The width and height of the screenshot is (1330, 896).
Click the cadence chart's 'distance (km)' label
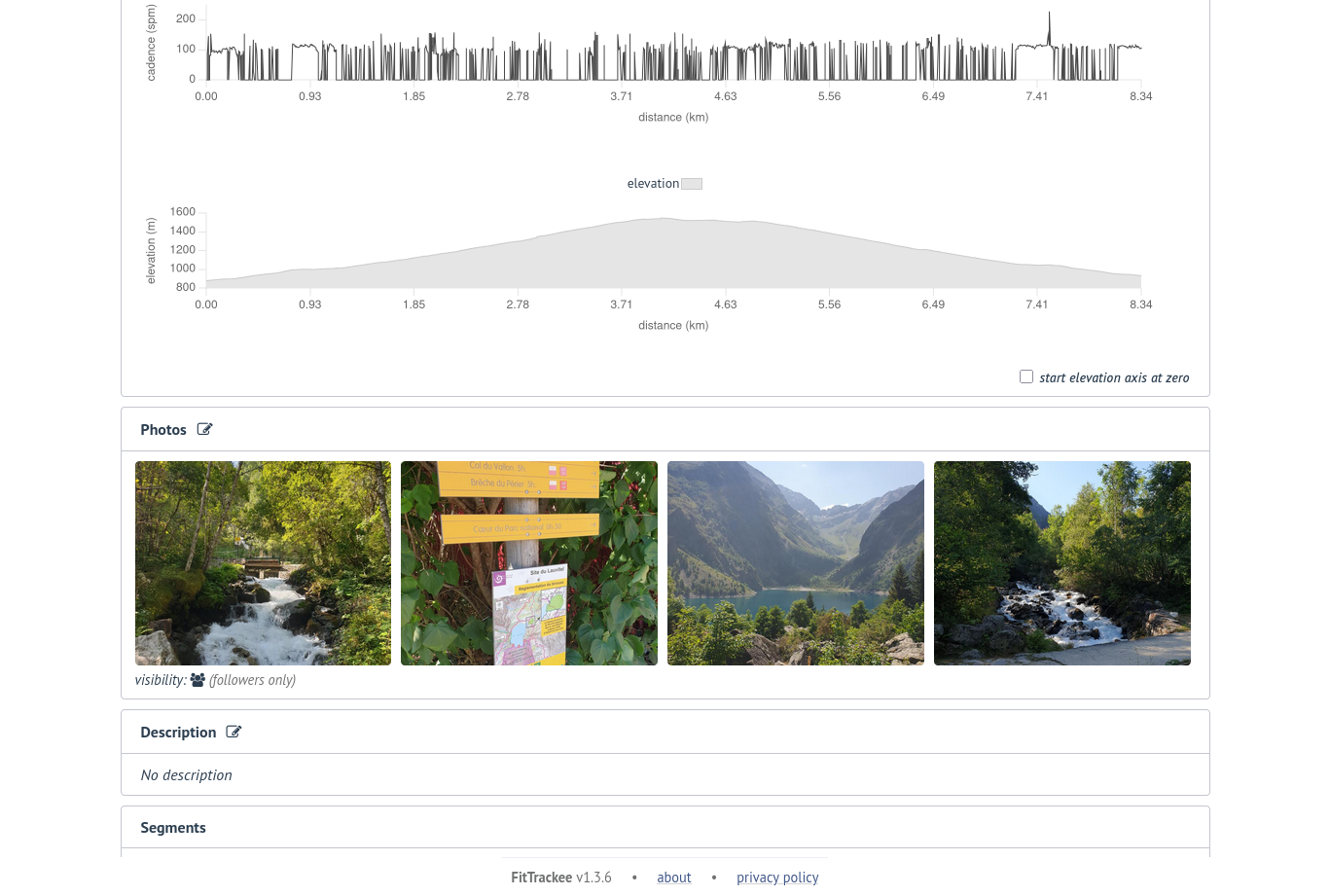coord(673,118)
